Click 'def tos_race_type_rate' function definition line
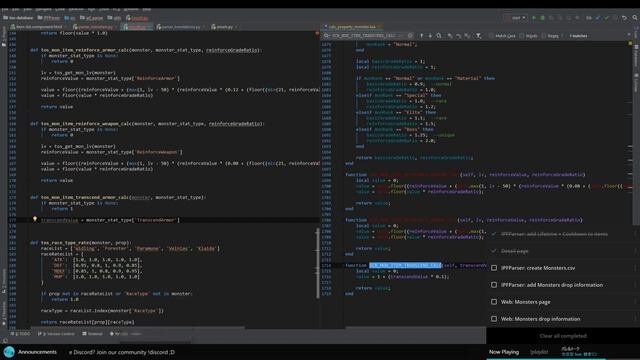 coord(80,242)
